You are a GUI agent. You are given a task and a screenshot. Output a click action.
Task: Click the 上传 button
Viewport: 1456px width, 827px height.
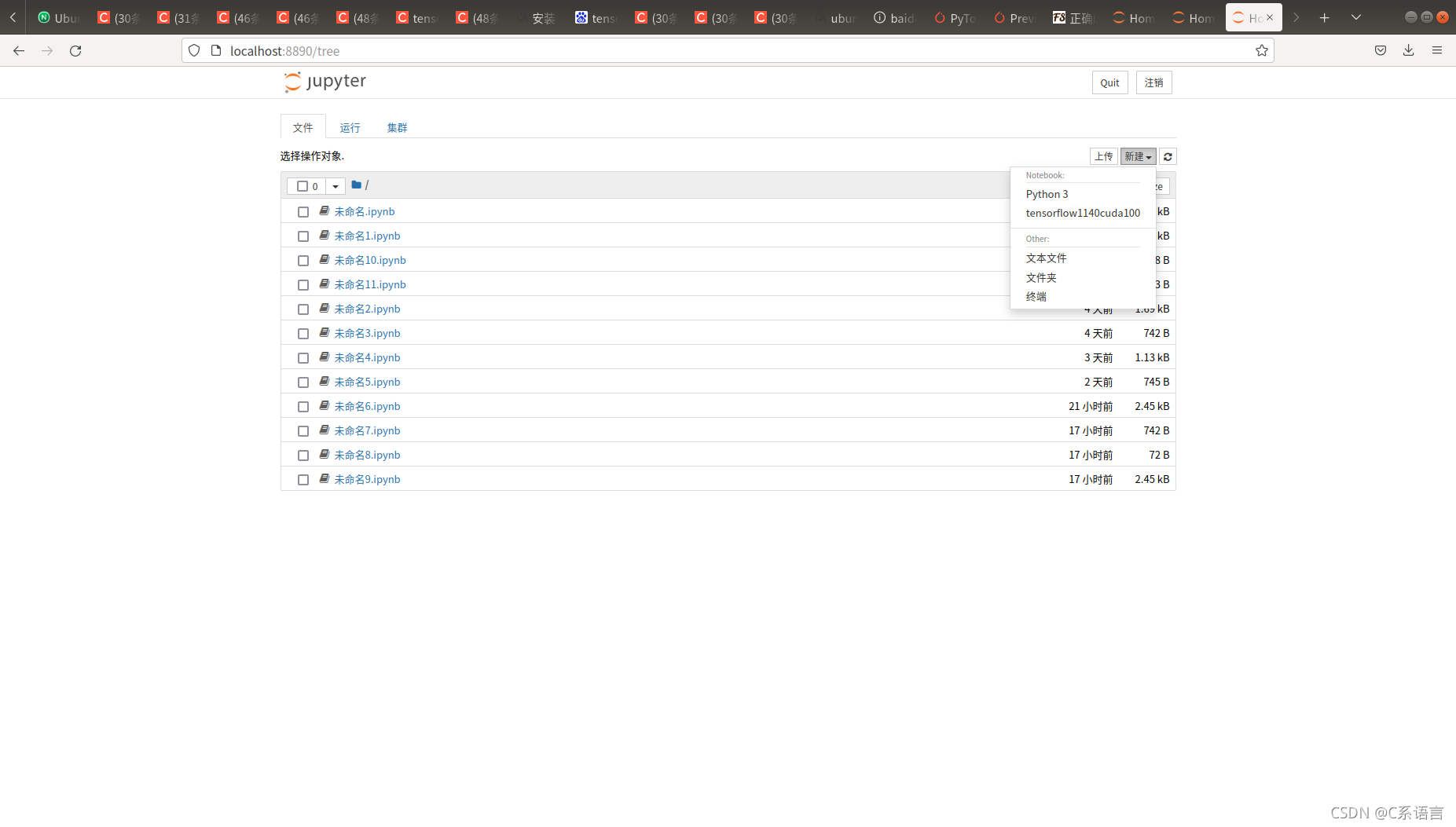pos(1103,157)
